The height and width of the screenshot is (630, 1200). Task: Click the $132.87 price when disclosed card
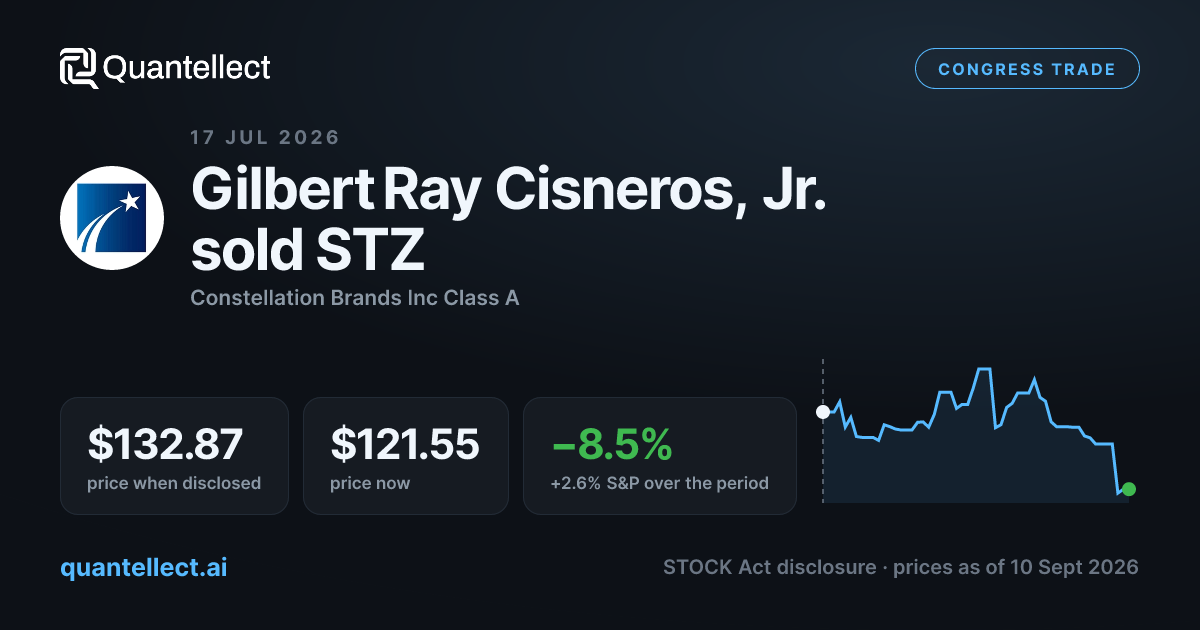(174, 456)
